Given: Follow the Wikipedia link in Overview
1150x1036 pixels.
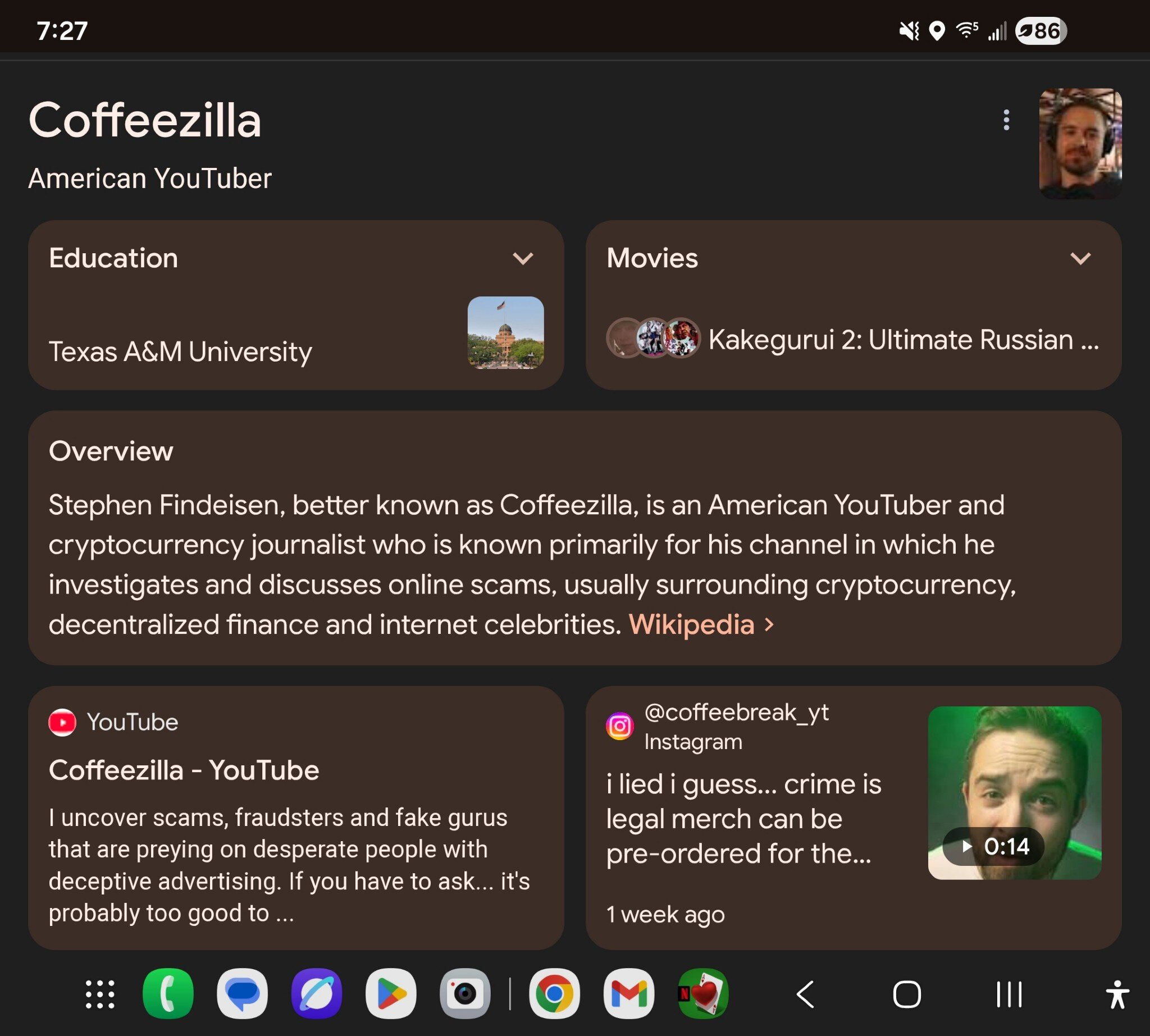Looking at the screenshot, I should coord(691,624).
